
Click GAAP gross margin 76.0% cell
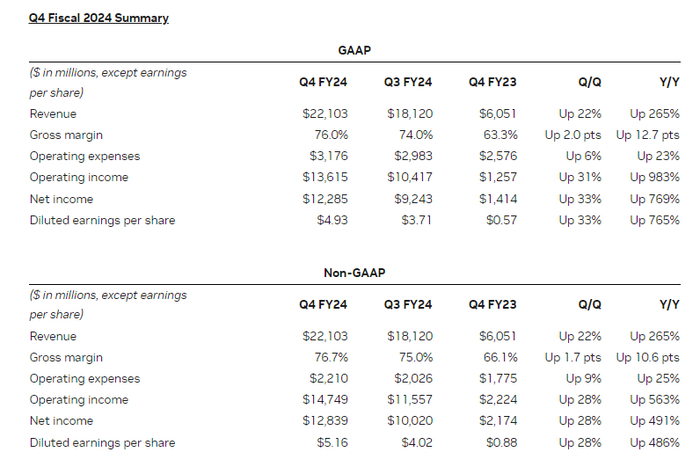(329, 135)
